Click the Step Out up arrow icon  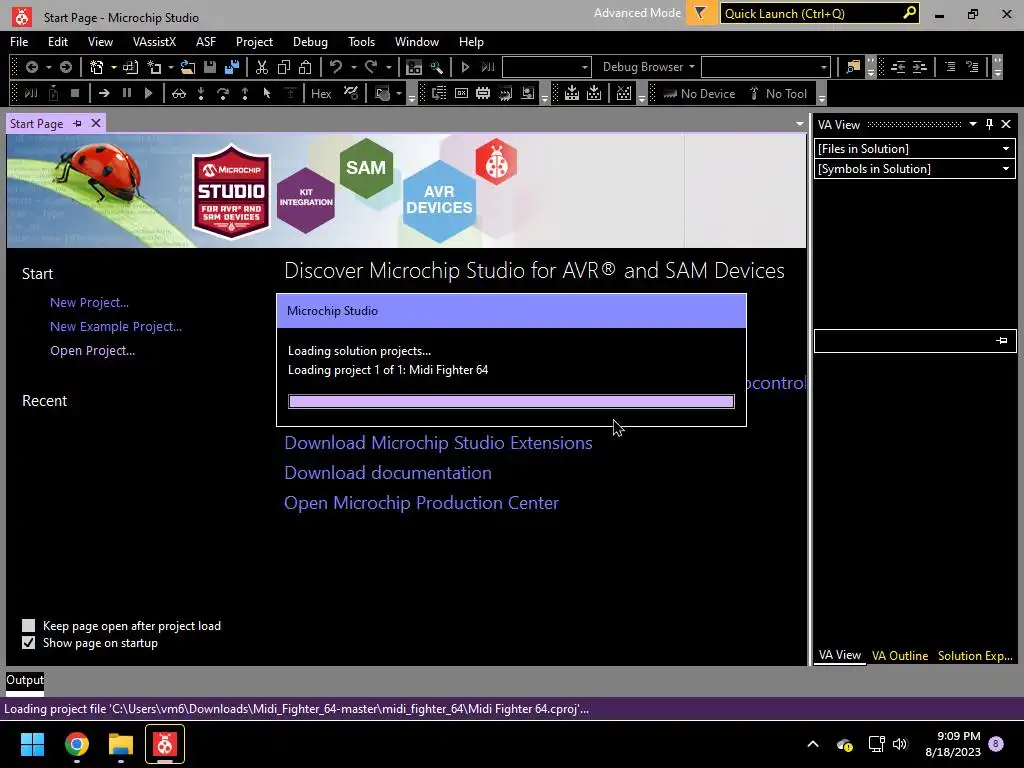(x=245, y=93)
